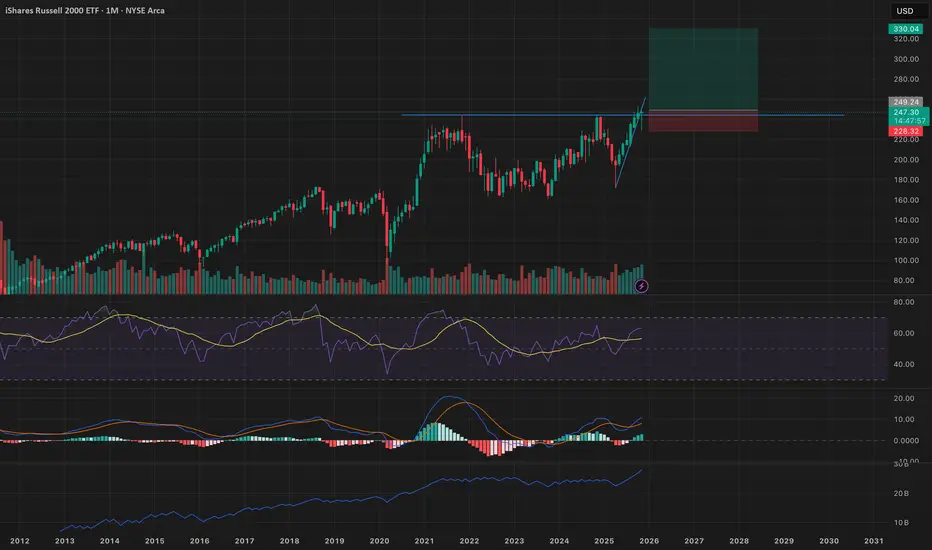
Task: Click the purple lightning bolt icon
Action: pos(641,286)
